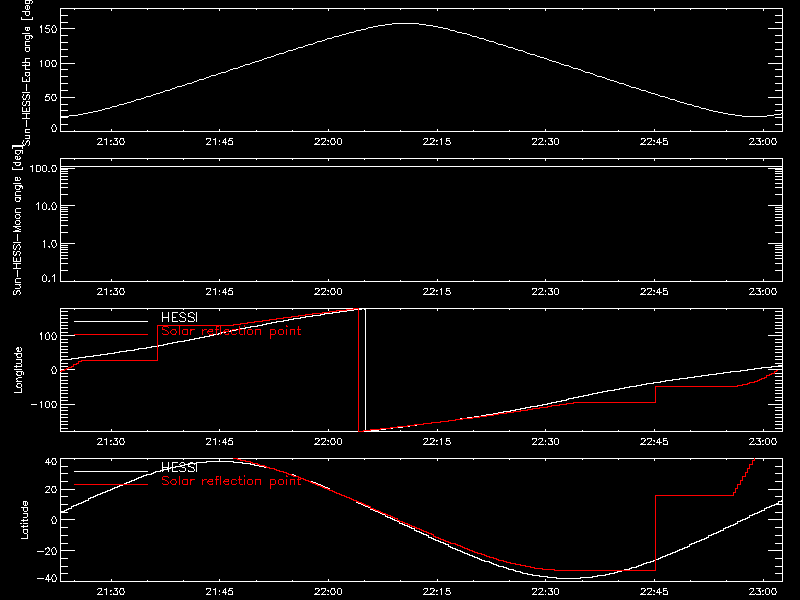800x600 pixels.
Task: Click 22:00 time label under Longitude plot
Action: pyautogui.click(x=328, y=441)
